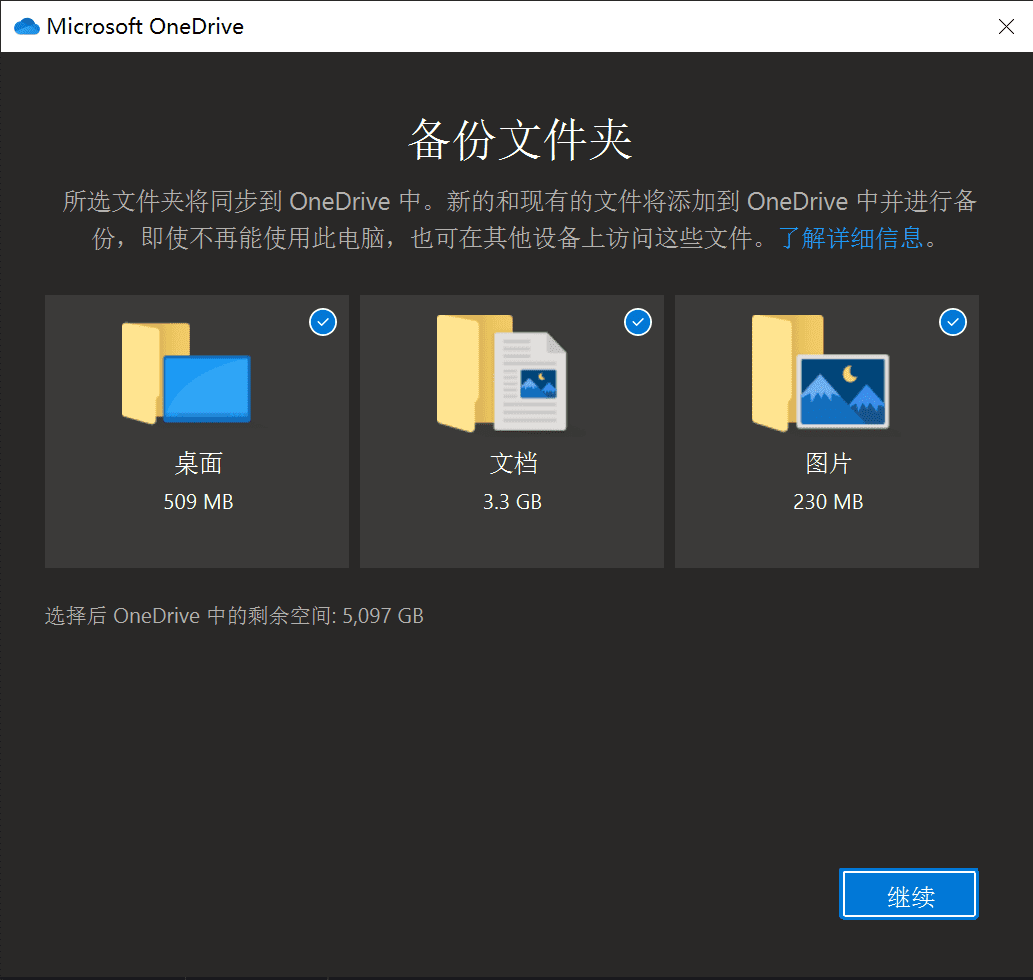Screen dimensions: 1033x980
Task: Click the 图片 (Pictures) folder icon
Action: [820, 373]
